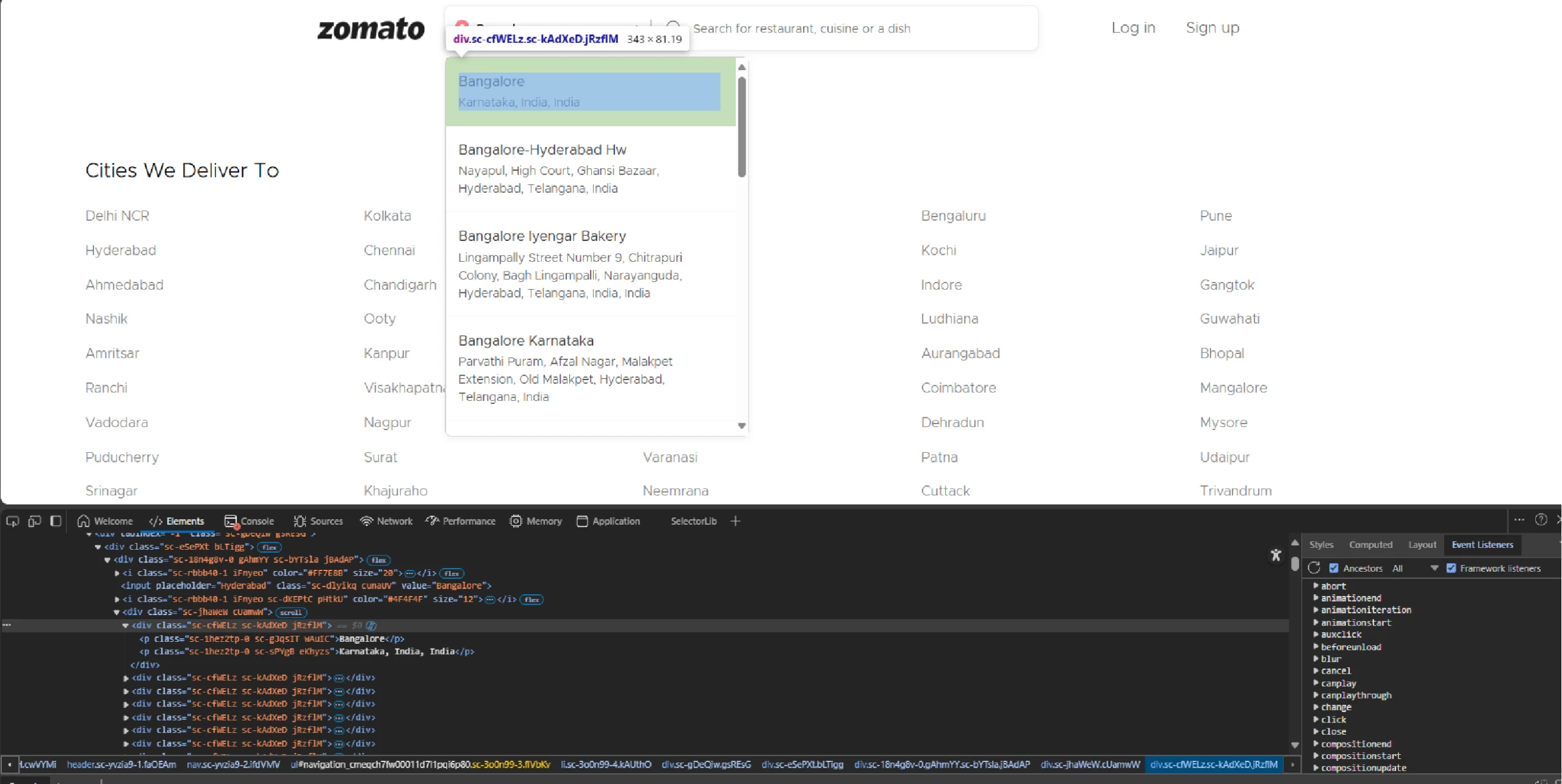The width and height of the screenshot is (1562, 784).
Task: Click the inspect element picker icon
Action: pyautogui.click(x=12, y=521)
